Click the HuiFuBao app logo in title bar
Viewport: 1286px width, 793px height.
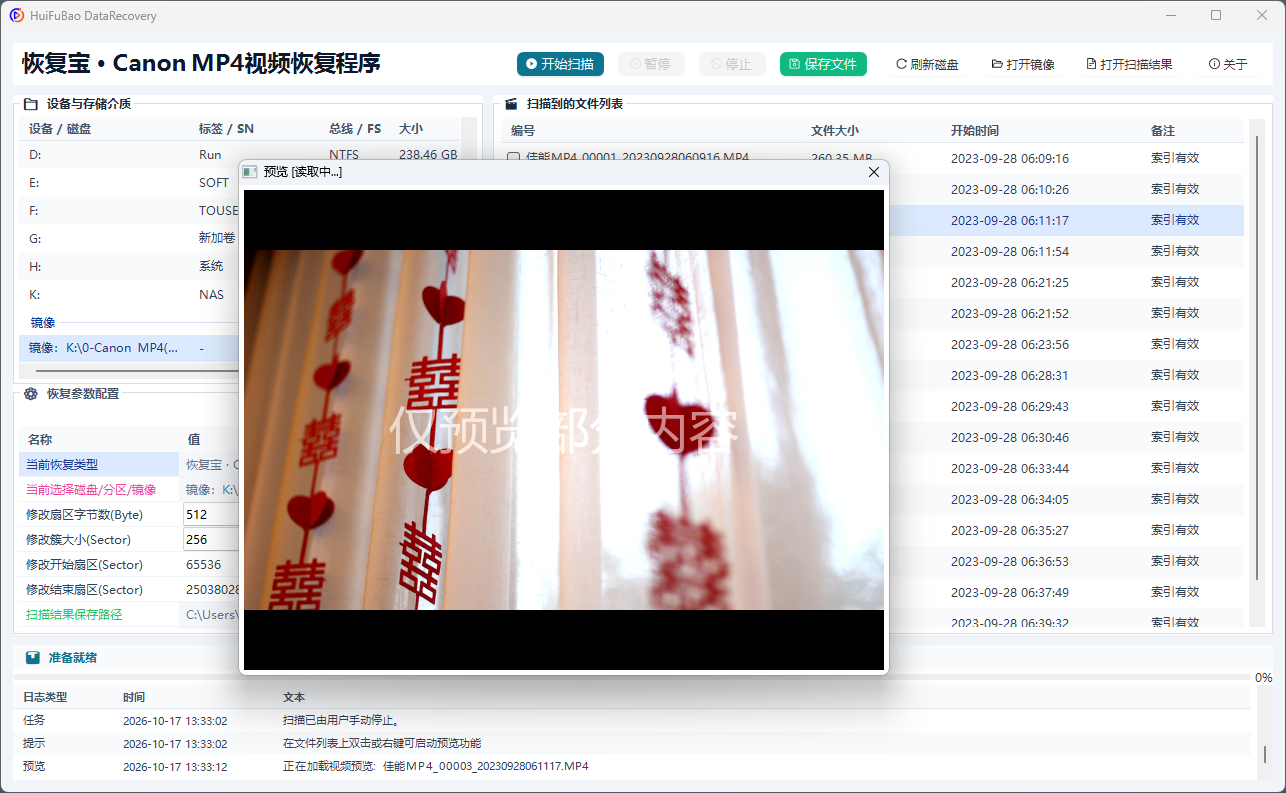(x=16, y=16)
